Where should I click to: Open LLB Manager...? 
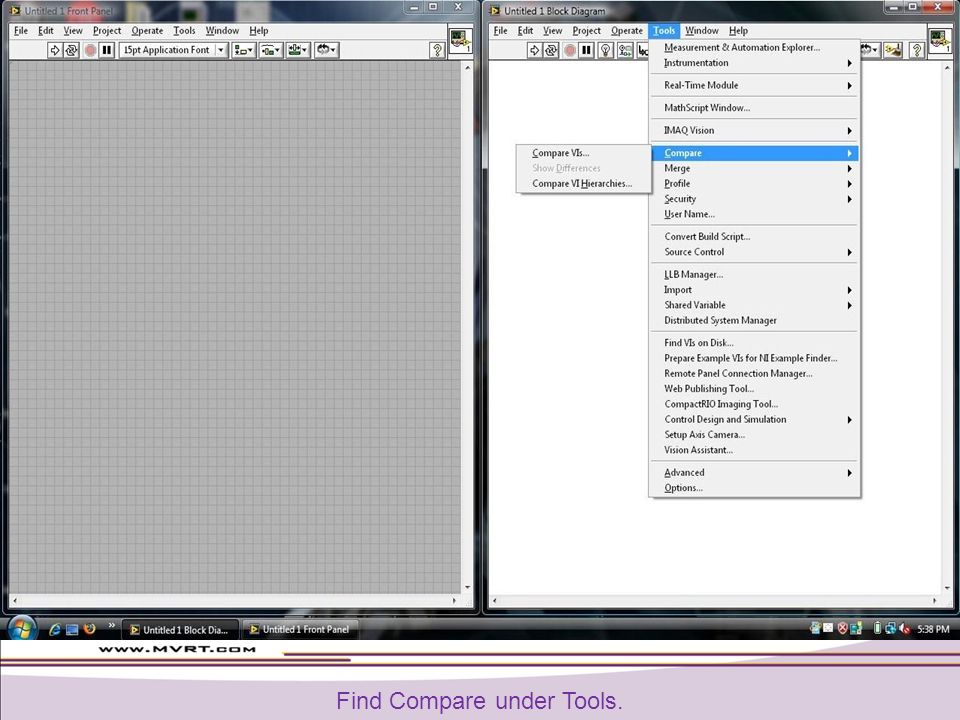point(754,275)
